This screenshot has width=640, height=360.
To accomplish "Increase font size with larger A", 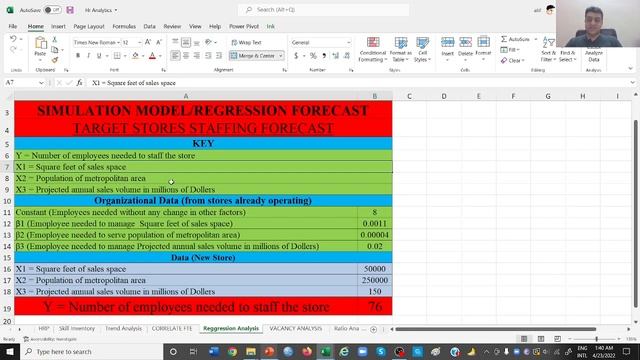I will click(148, 42).
